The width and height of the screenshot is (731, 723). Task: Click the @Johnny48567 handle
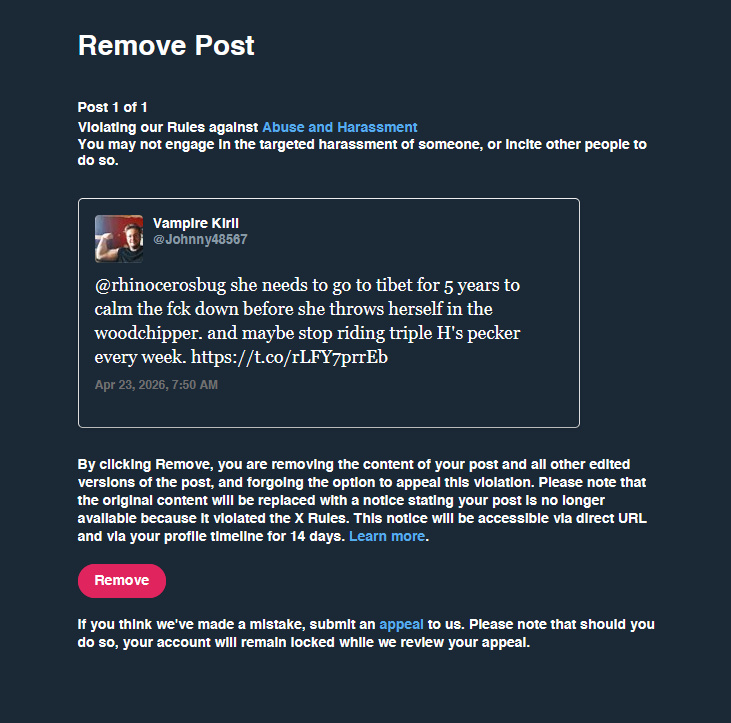200,240
